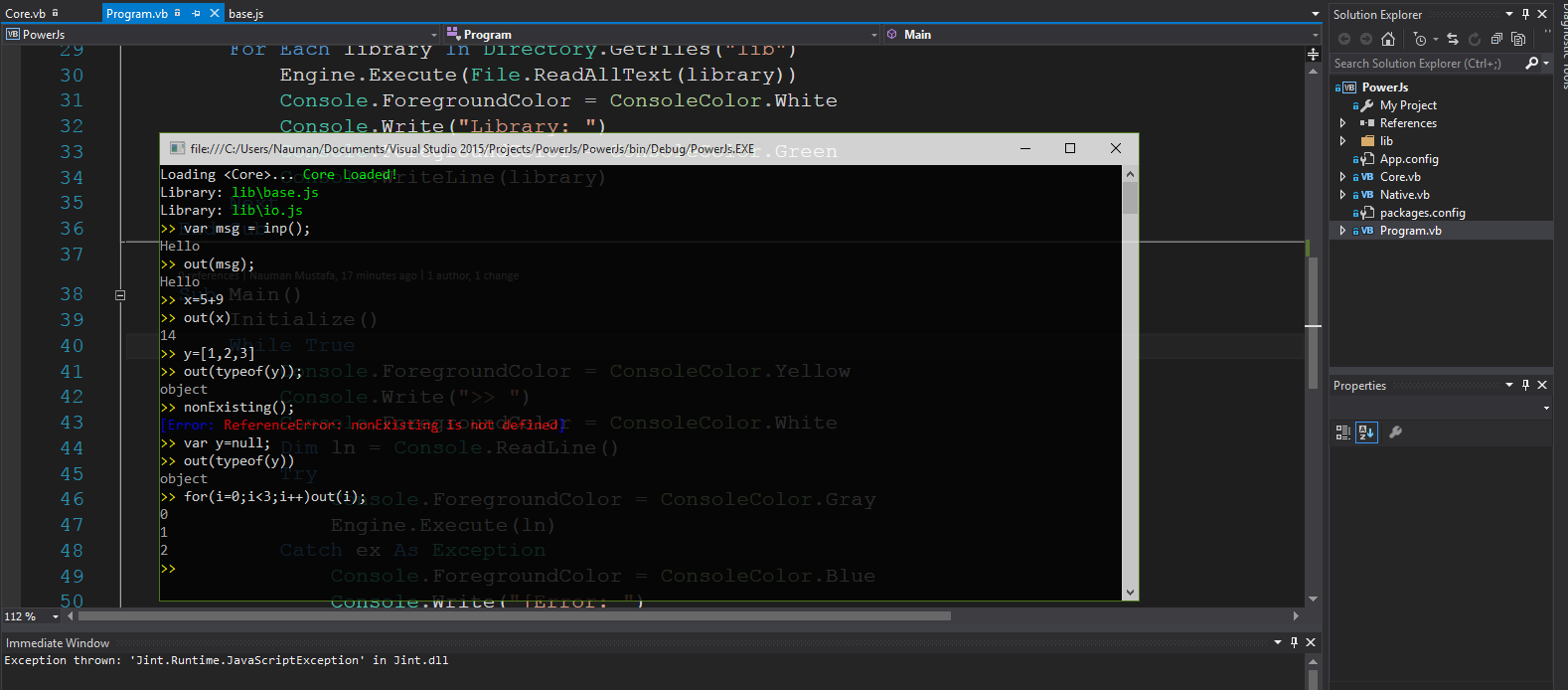Switch to the base.js tab

246,14
